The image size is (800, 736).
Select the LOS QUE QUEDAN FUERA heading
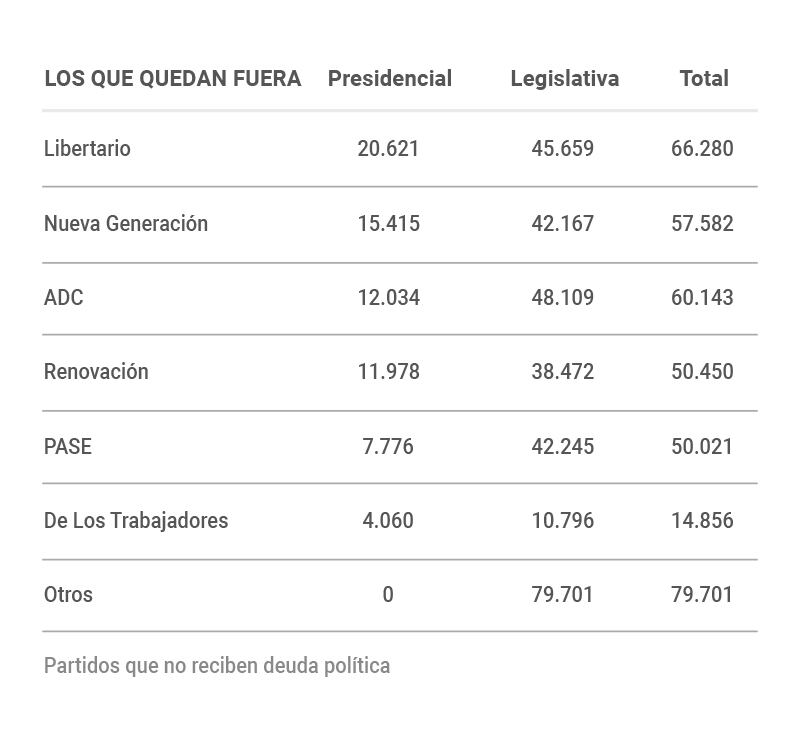(172, 79)
